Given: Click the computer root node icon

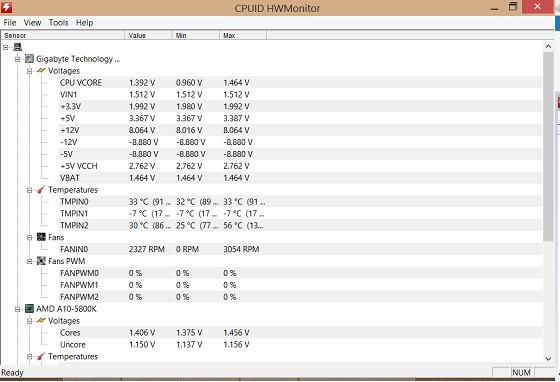Looking at the screenshot, I should pyautogui.click(x=18, y=47).
